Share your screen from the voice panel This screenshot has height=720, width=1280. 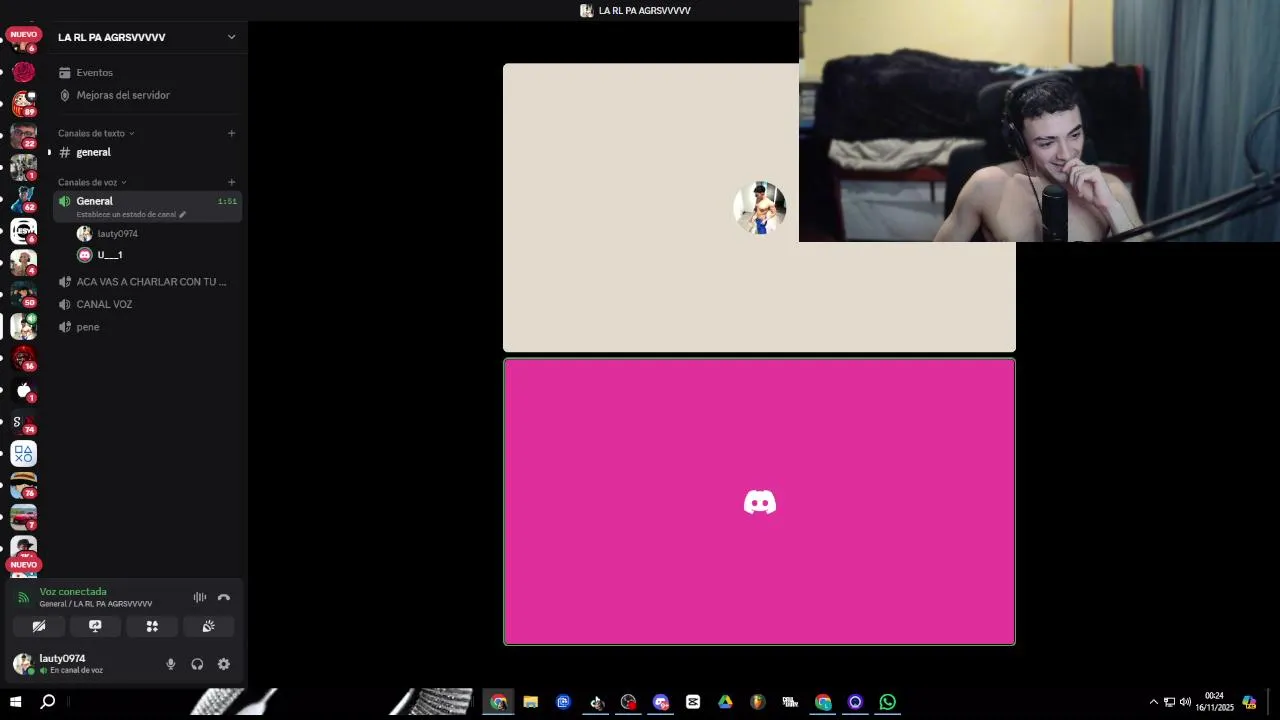[95, 626]
